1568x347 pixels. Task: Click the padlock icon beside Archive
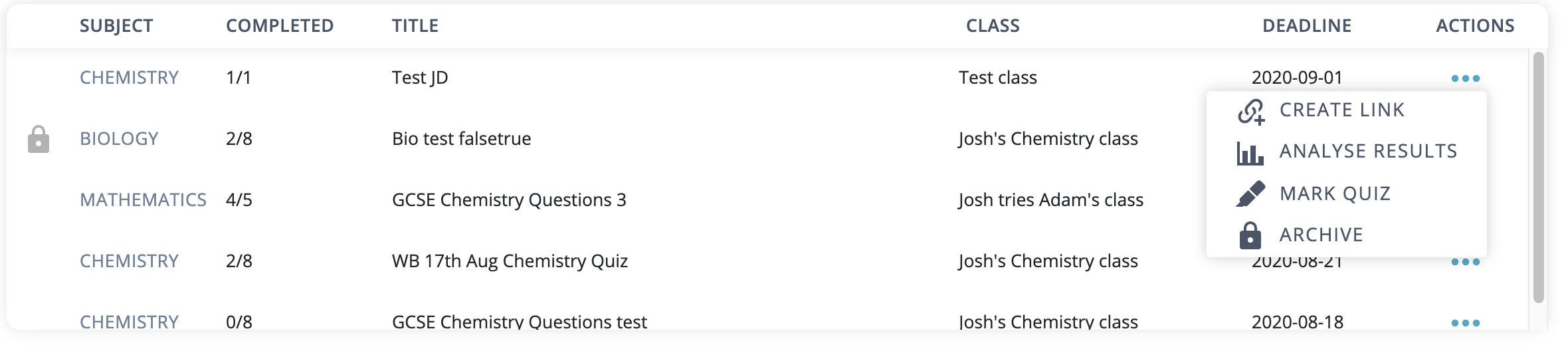pyautogui.click(x=1250, y=235)
